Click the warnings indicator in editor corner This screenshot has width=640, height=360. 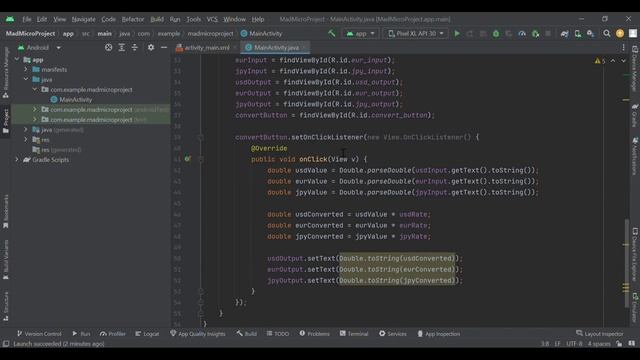click(600, 61)
